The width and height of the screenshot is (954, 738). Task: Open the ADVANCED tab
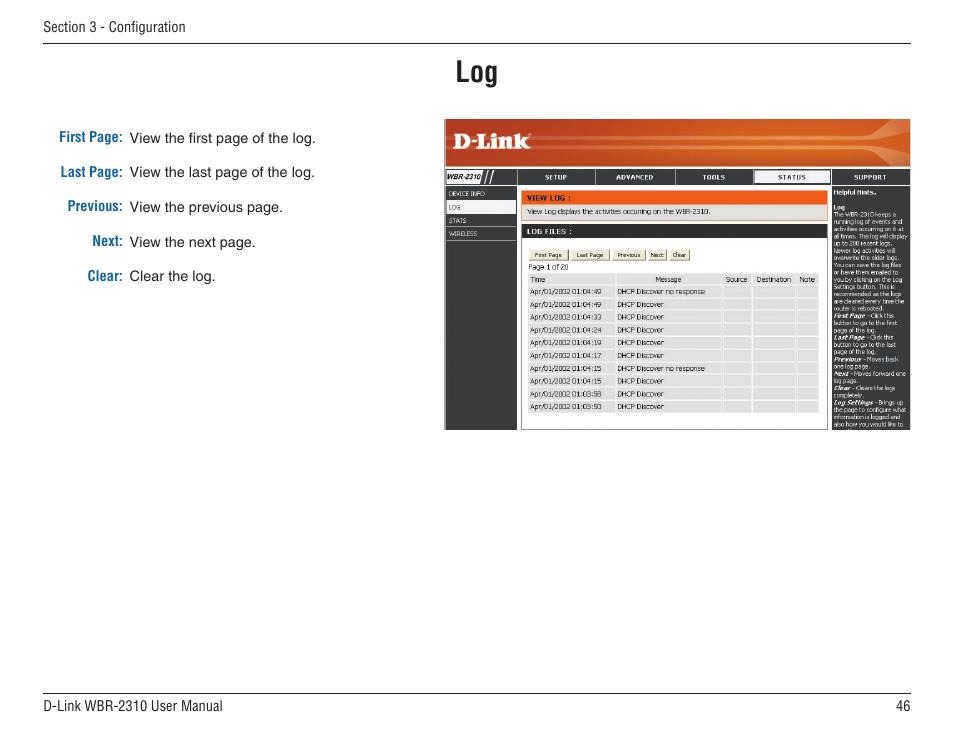tap(635, 177)
